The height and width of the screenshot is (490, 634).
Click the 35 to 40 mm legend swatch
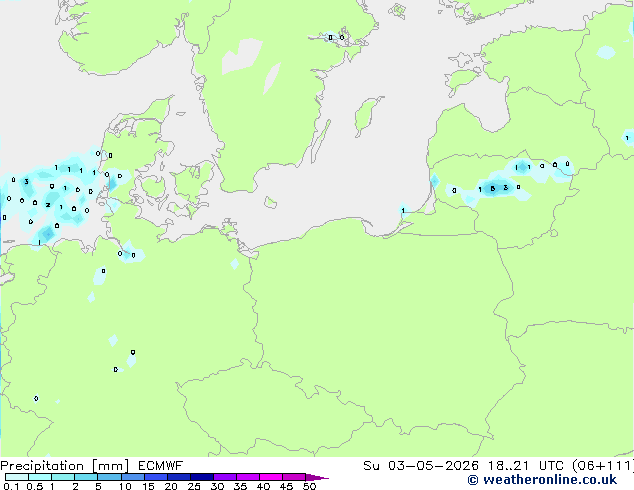(x=247, y=477)
